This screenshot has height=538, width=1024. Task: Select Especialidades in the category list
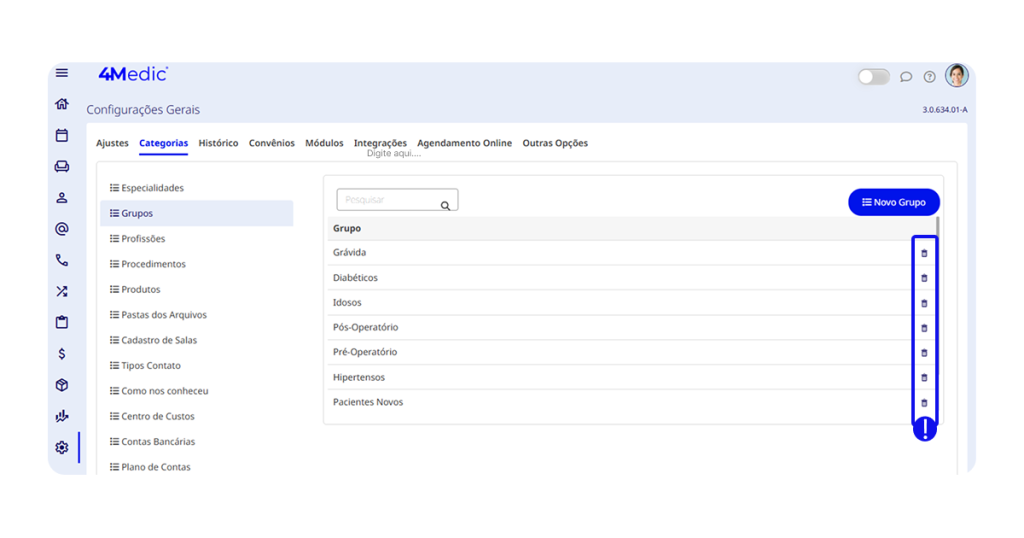click(152, 188)
